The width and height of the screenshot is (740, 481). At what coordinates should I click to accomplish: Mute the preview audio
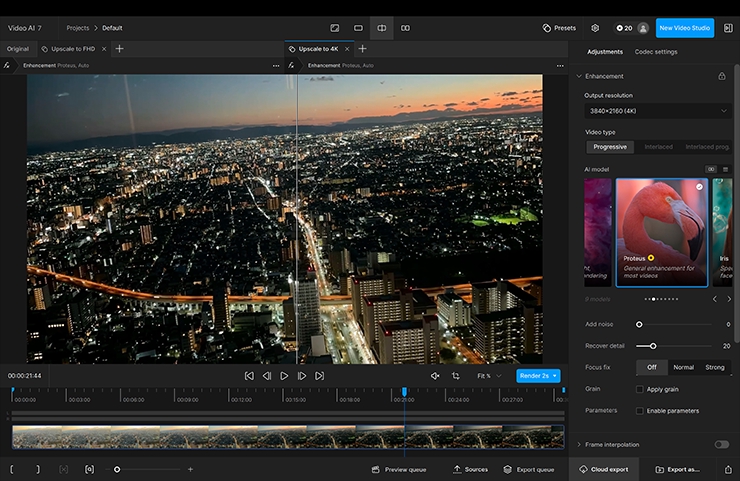(435, 376)
